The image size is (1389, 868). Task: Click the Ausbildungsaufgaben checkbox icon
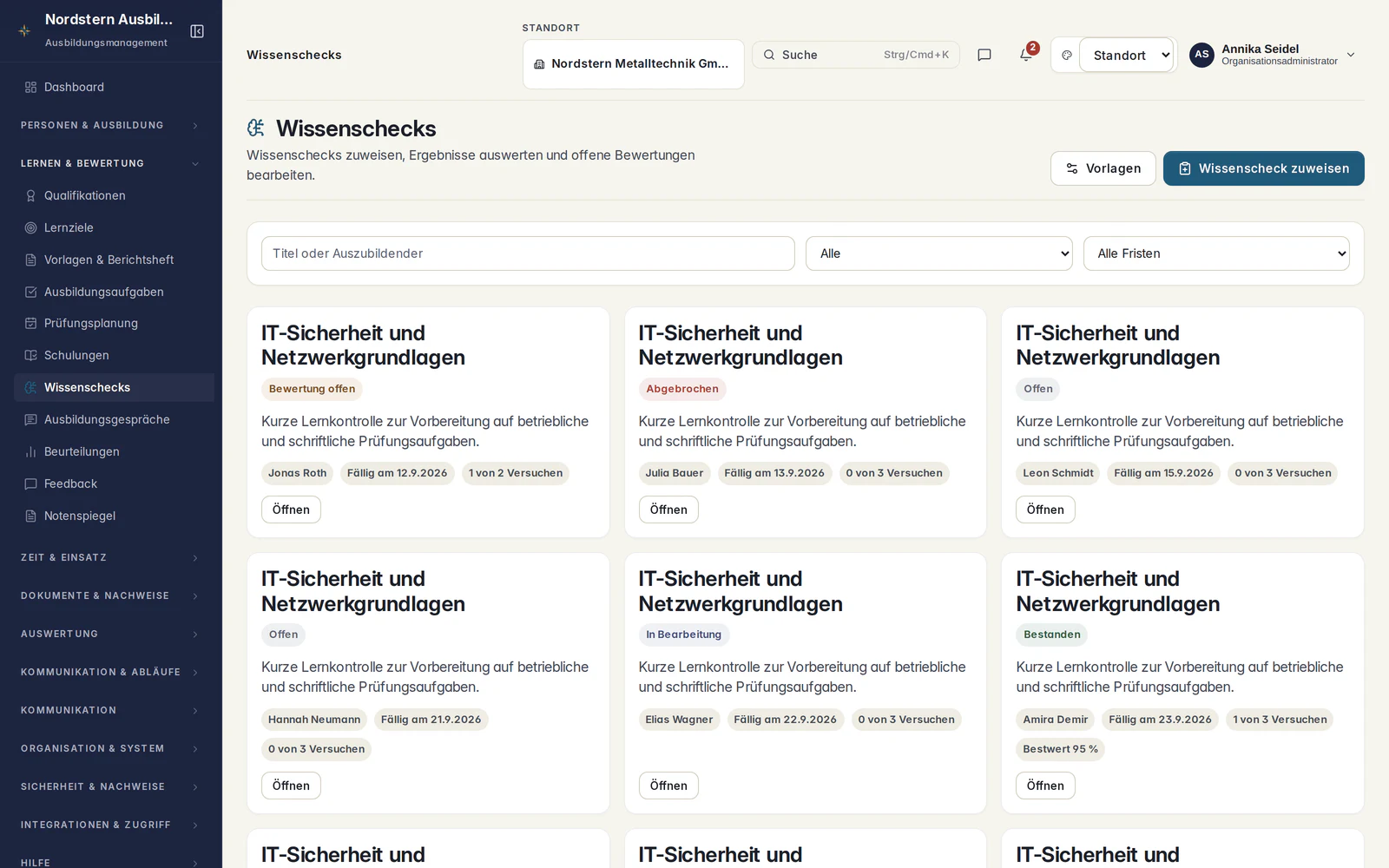pyautogui.click(x=30, y=292)
